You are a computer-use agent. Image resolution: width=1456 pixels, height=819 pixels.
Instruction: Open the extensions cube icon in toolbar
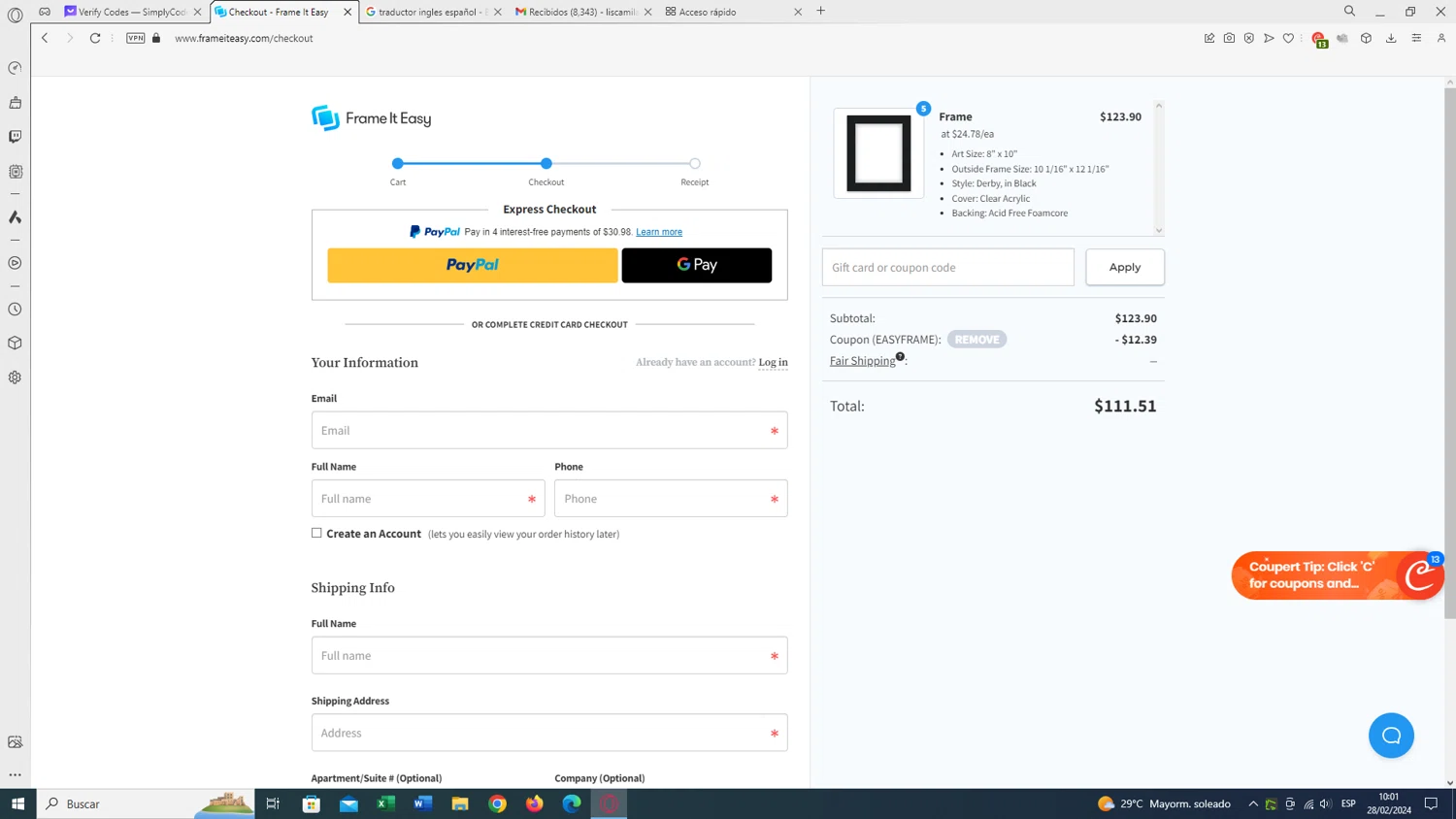(1366, 38)
